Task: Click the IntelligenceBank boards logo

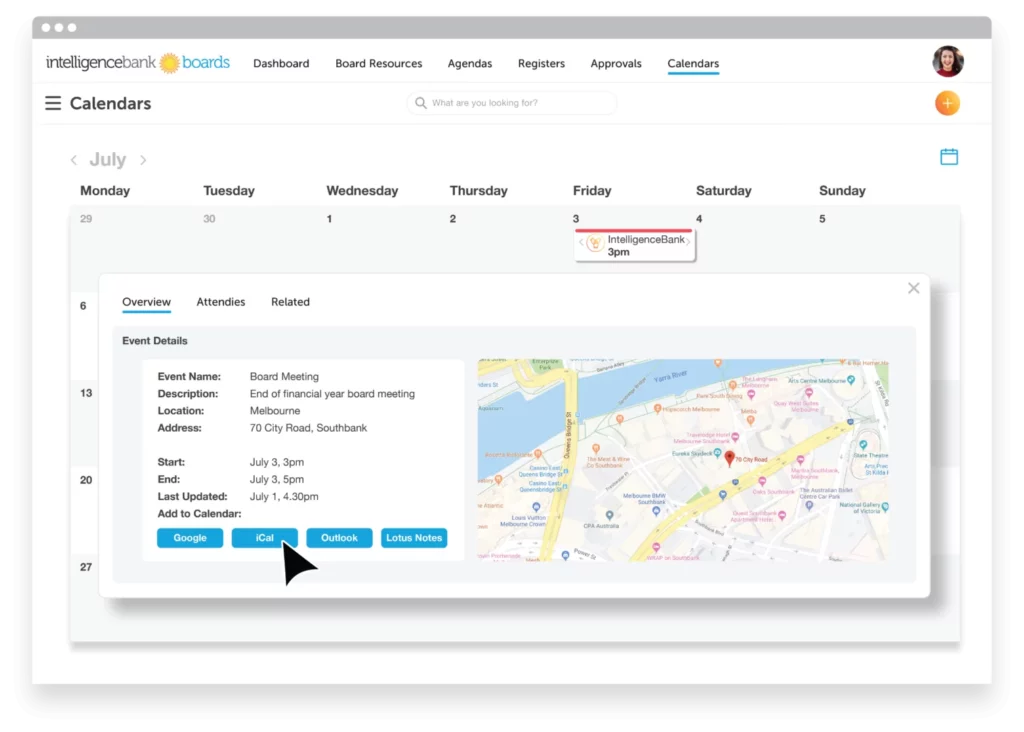Action: 138,63
